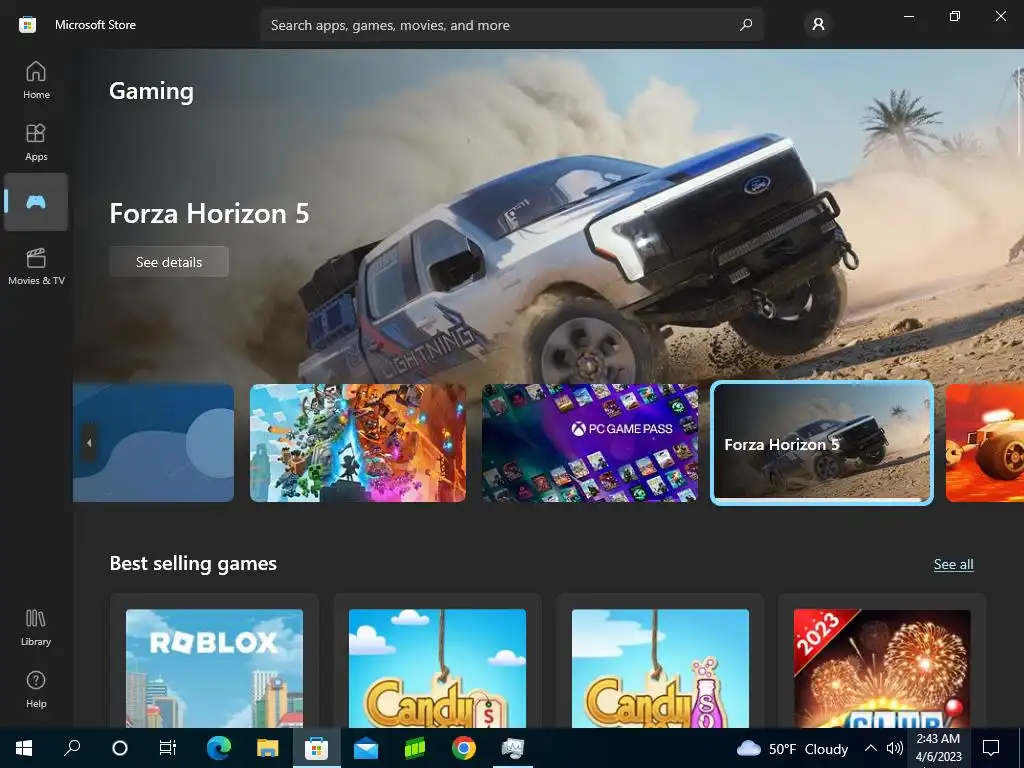
Task: Launch Microsoft Edge from taskbar
Action: (x=219, y=748)
